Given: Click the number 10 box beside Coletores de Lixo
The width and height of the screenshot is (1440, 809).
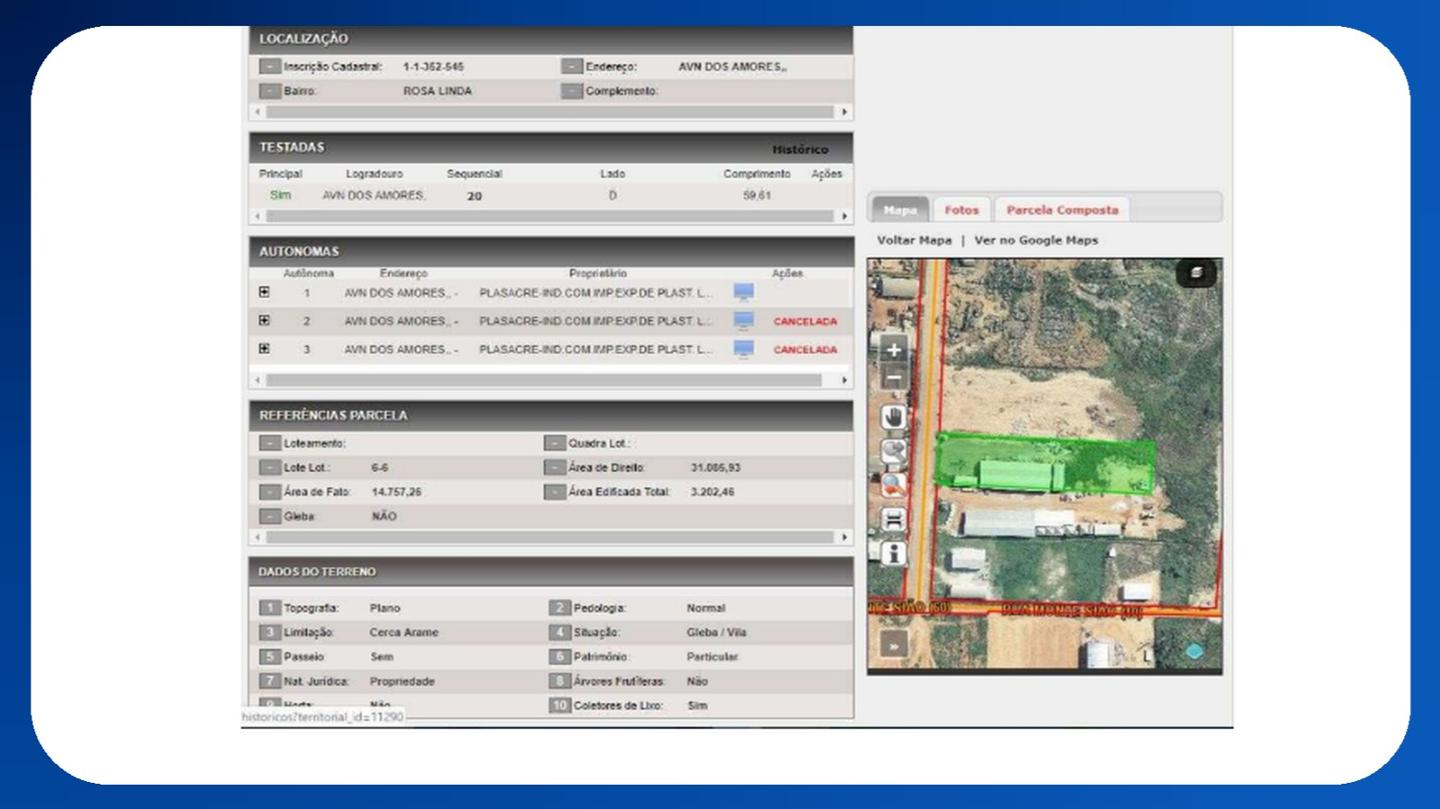Looking at the screenshot, I should 559,706.
